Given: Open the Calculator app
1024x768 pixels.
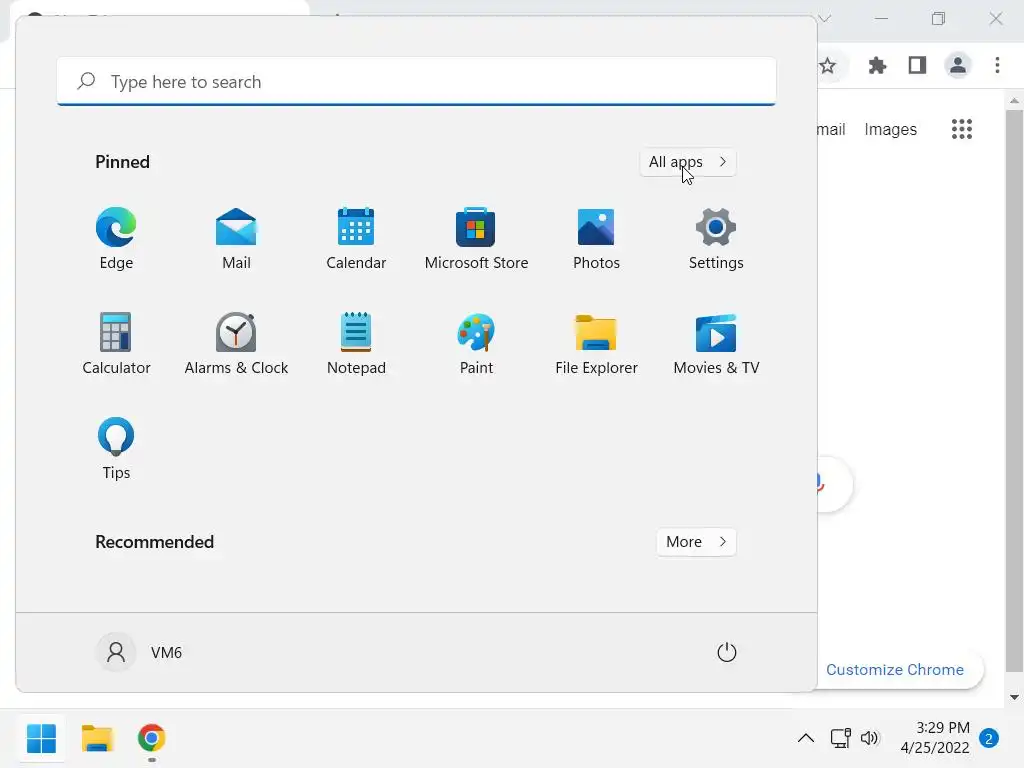Looking at the screenshot, I should tap(116, 344).
